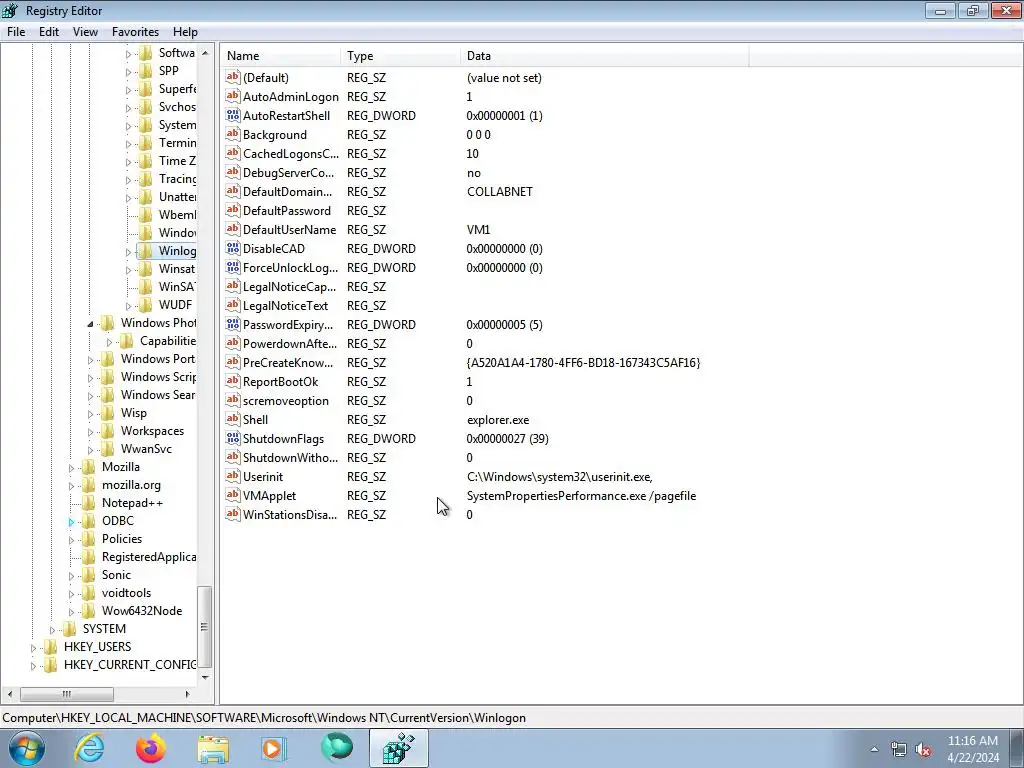Click the muted volume tray icon
This screenshot has width=1024, height=768.
tap(923, 750)
